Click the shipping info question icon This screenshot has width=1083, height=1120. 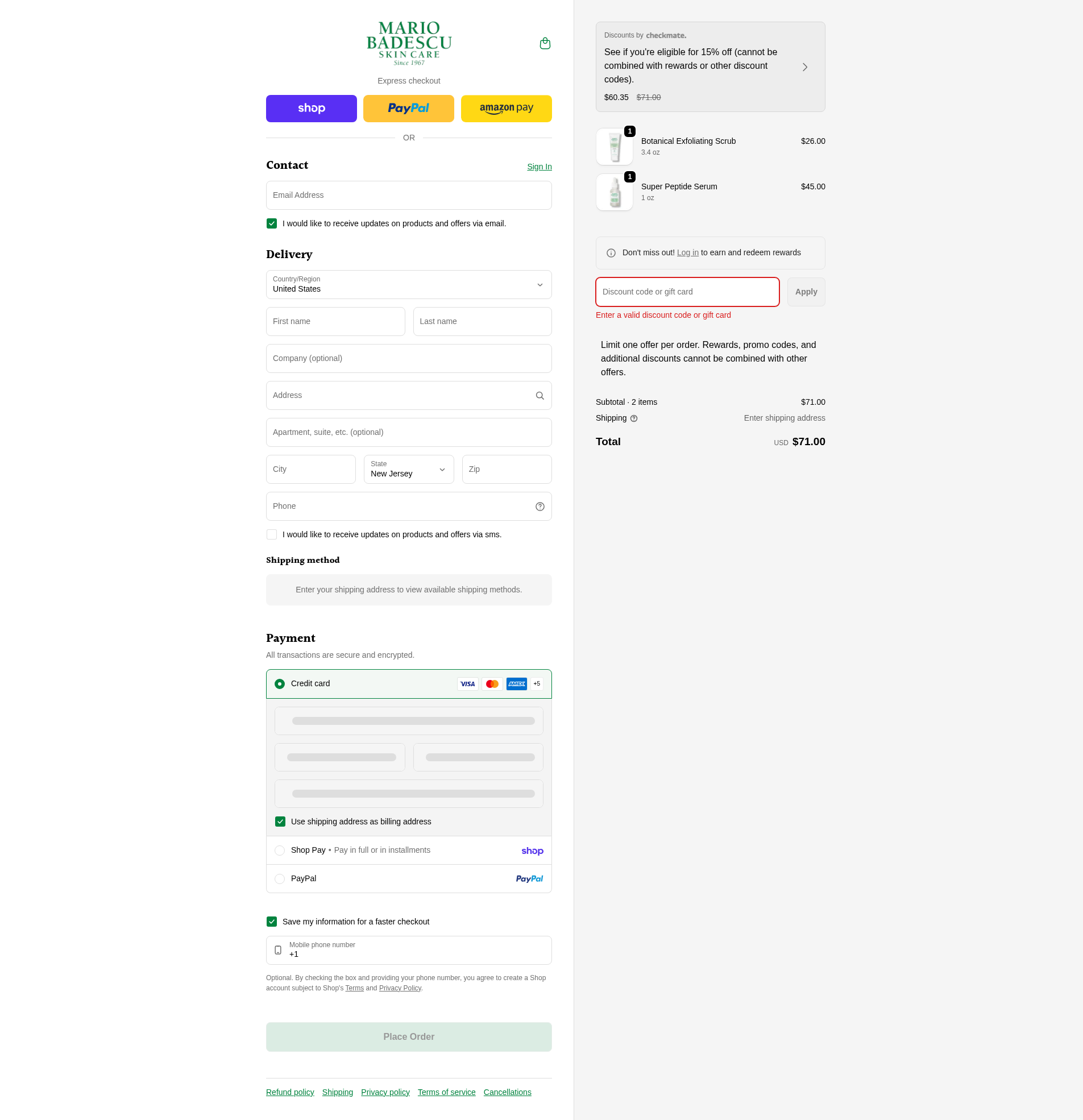coord(633,418)
